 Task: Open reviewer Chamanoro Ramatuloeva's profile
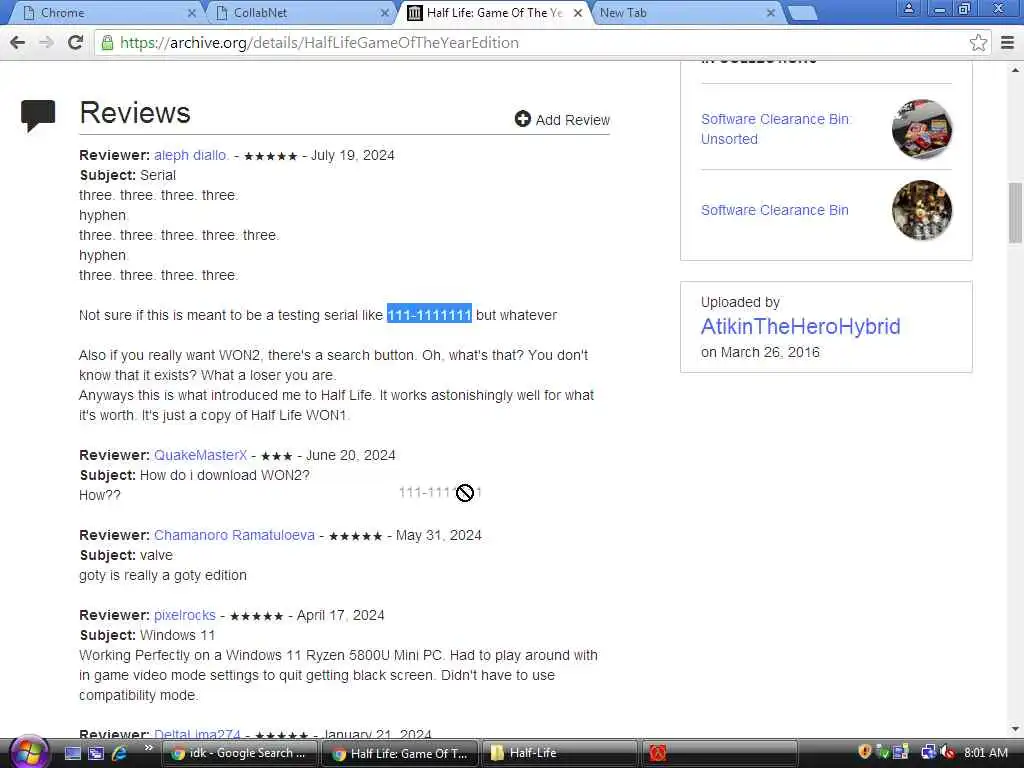234,535
